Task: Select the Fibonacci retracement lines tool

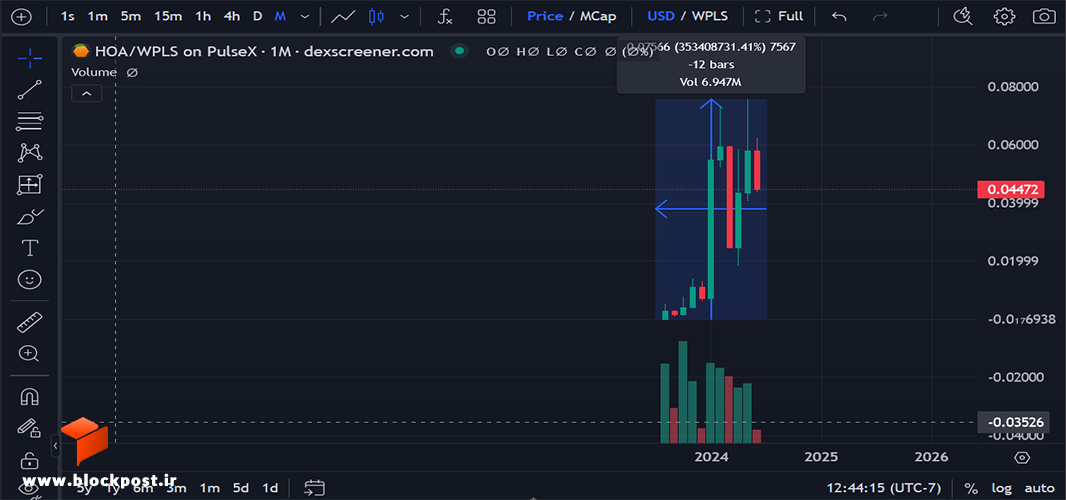Action: [x=29, y=122]
